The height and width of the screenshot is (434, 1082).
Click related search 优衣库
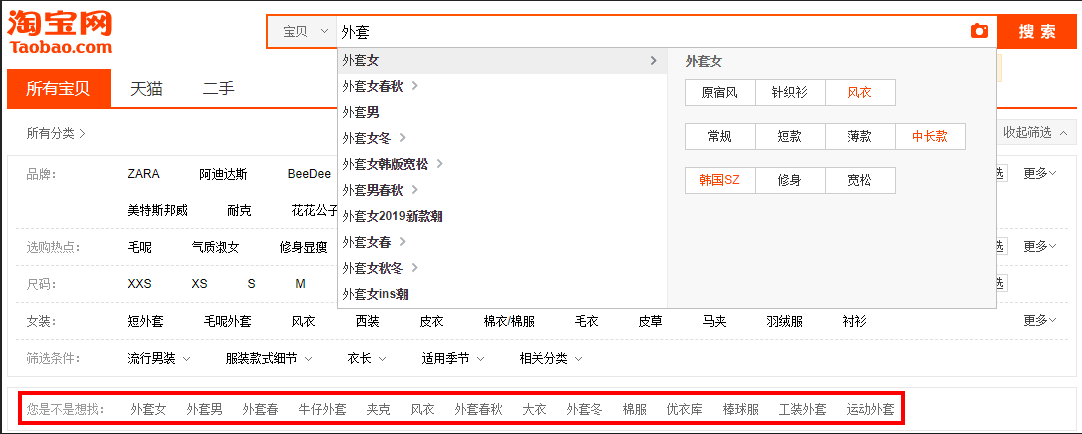685,410
